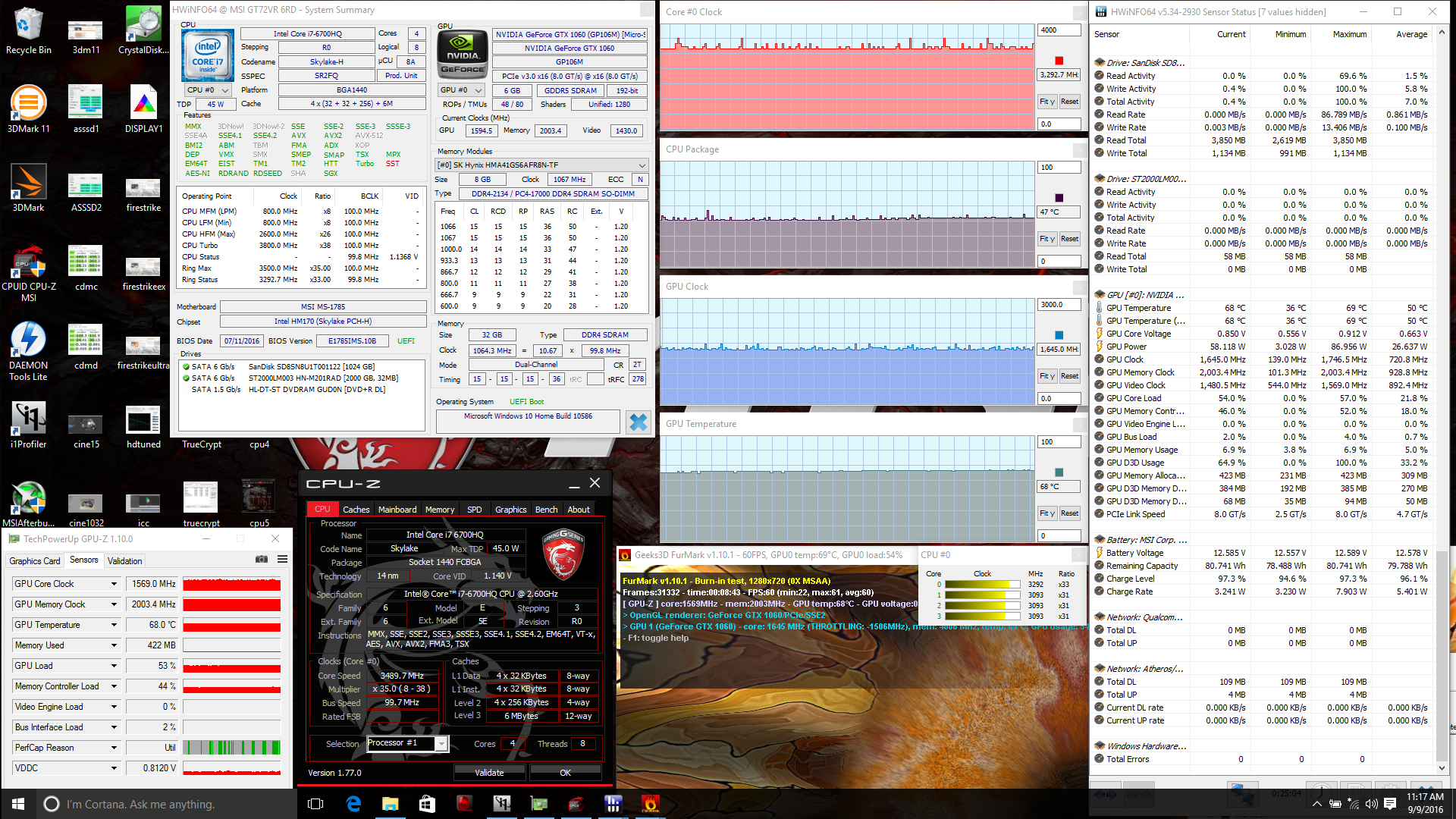This screenshot has height=819, width=1456.
Task: Open CPU-Z Mainboard tab
Action: pos(397,510)
